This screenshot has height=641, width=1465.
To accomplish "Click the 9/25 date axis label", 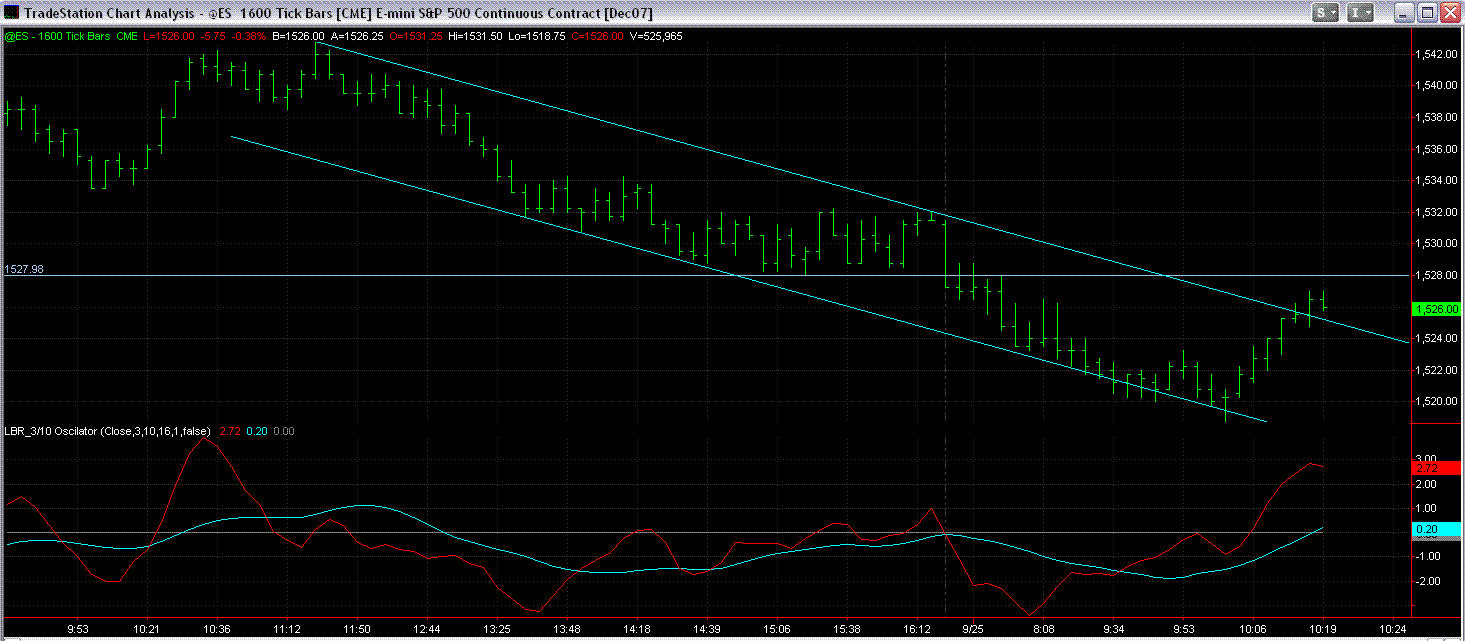I will tap(973, 629).
